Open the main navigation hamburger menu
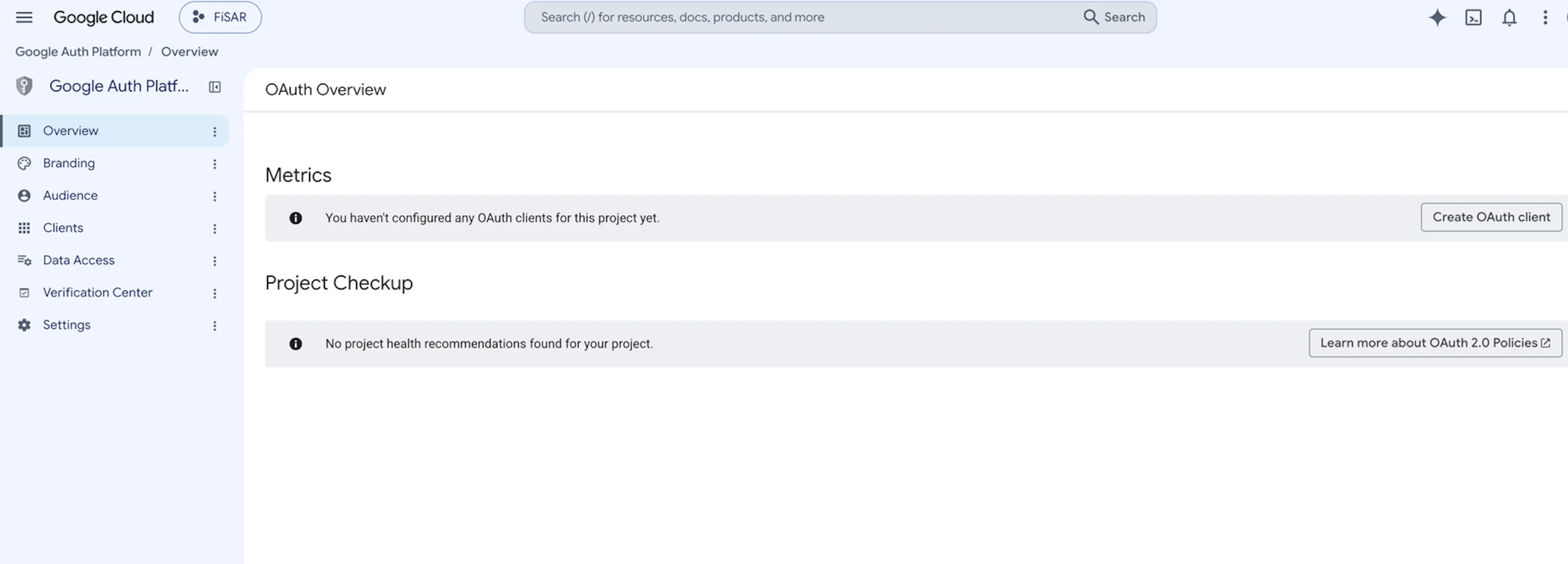1568x564 pixels. click(x=24, y=17)
